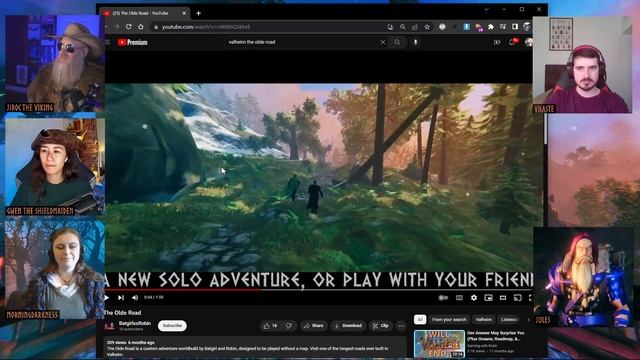
Task: Open Dev Answer May Surprise You title
Action: (496, 336)
